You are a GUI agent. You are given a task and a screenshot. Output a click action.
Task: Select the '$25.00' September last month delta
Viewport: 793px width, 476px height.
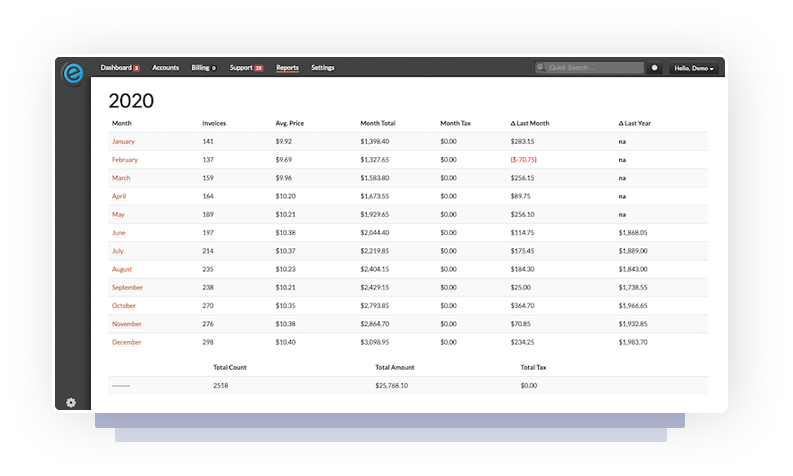(520, 287)
